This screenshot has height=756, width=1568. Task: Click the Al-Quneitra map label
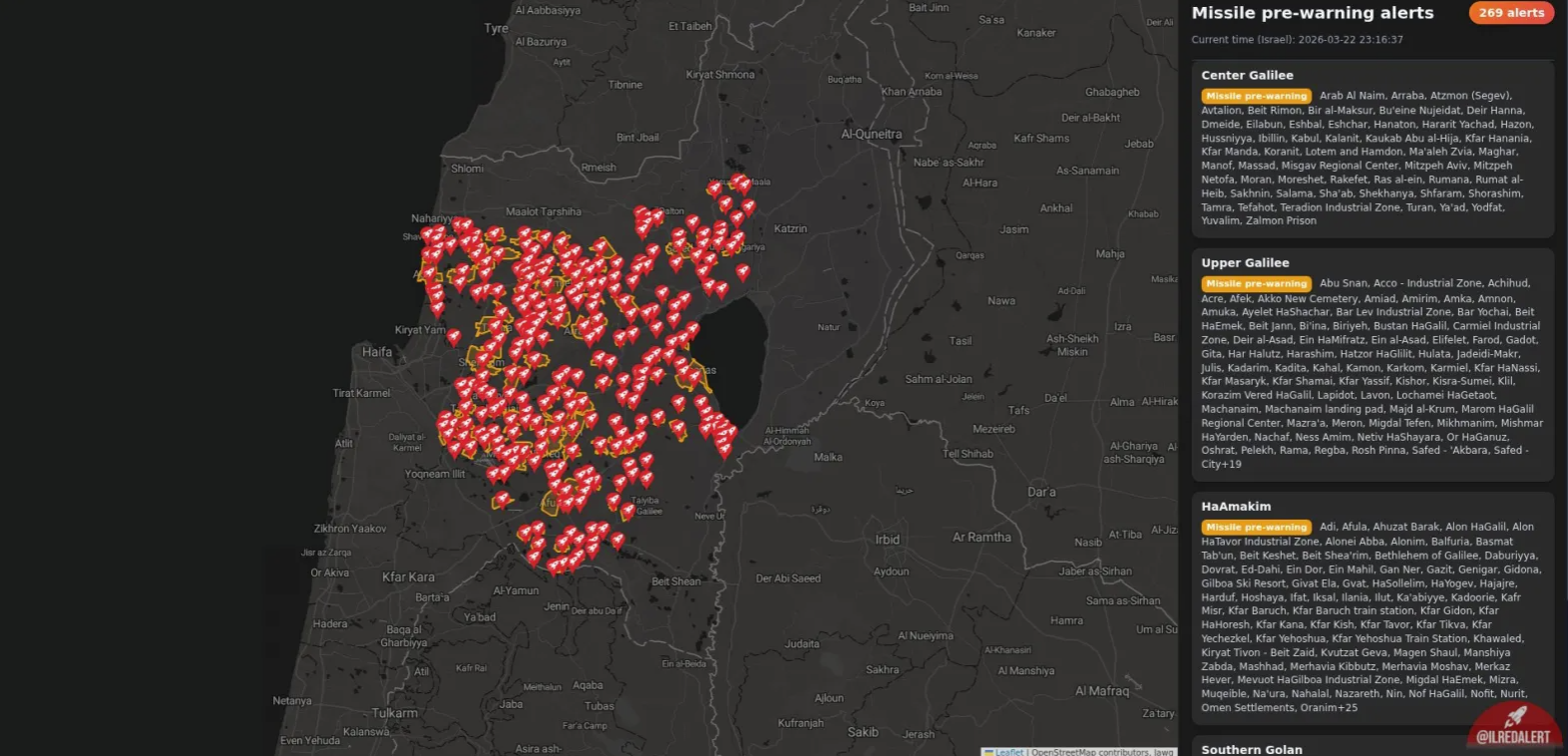(871, 134)
